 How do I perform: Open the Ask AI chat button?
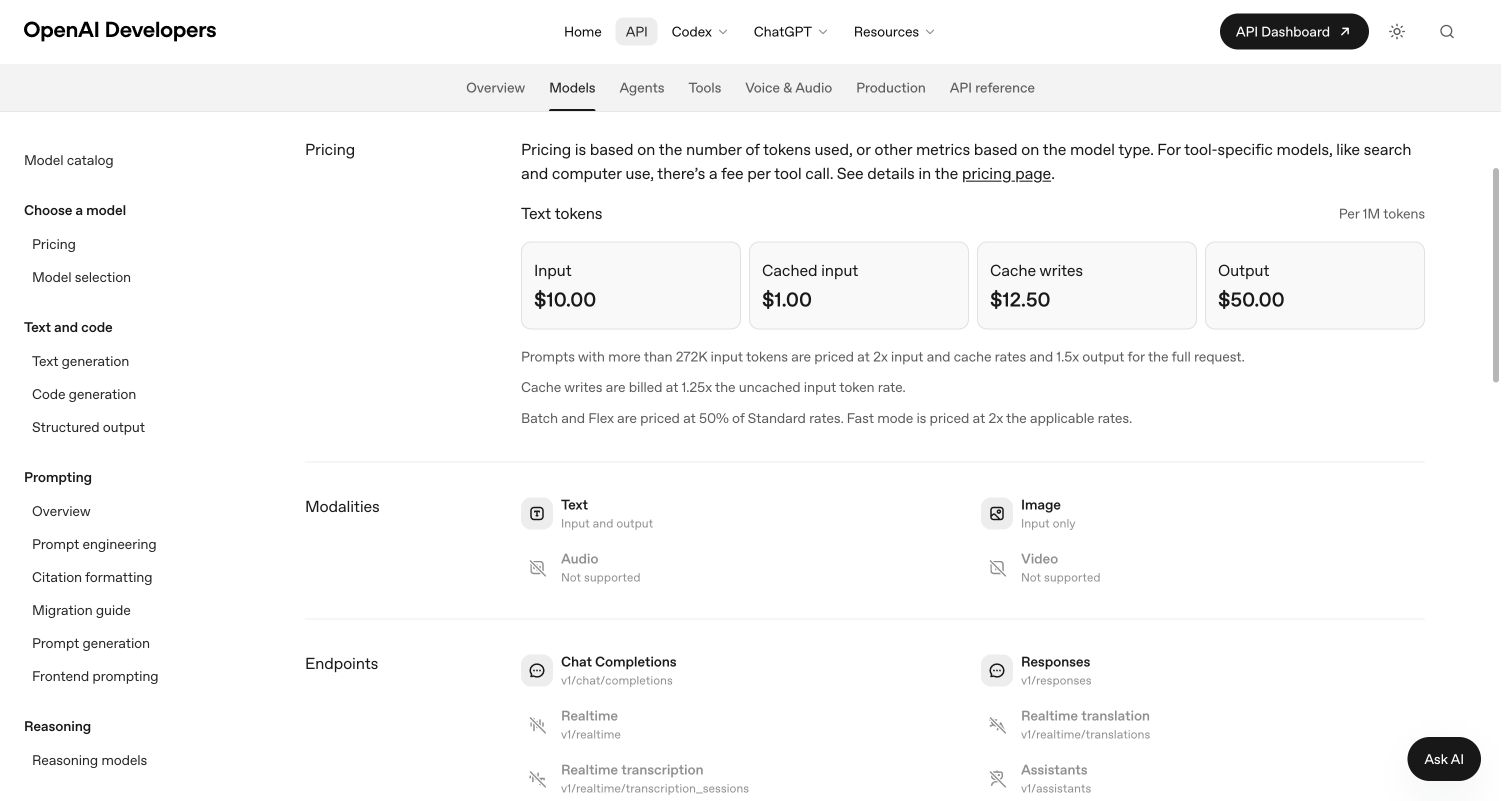[1444, 759]
